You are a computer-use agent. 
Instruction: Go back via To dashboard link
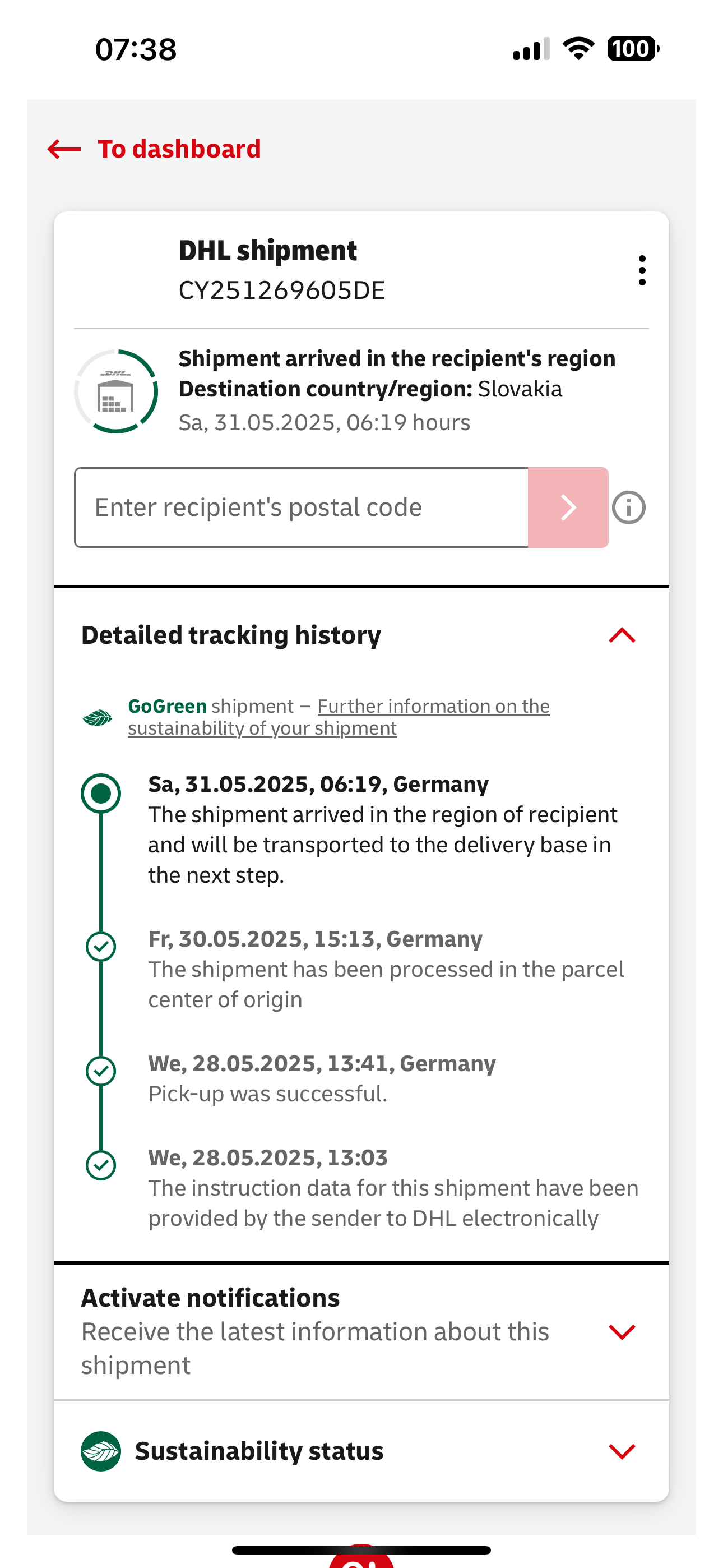click(x=179, y=149)
